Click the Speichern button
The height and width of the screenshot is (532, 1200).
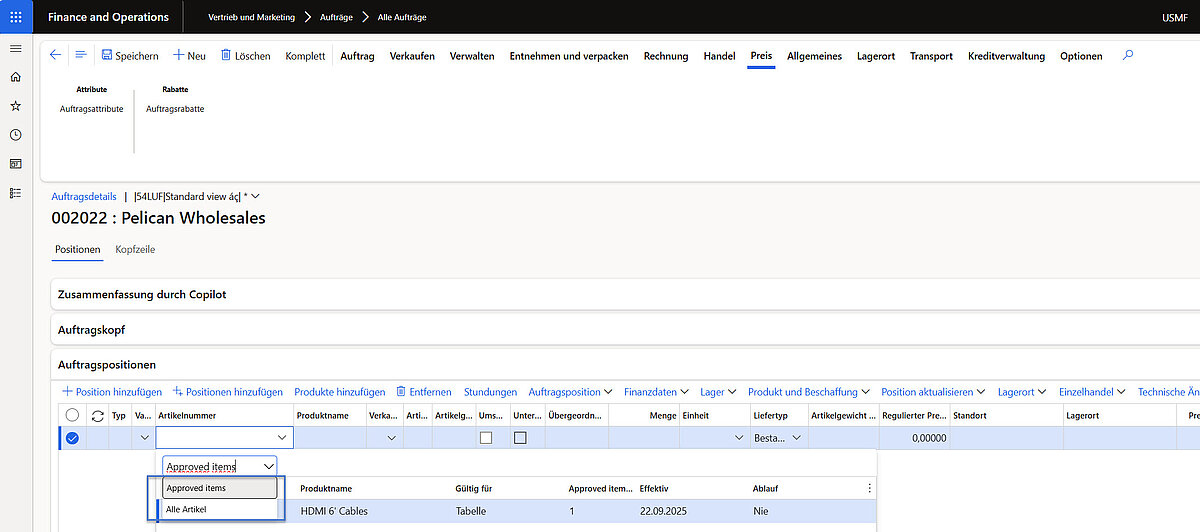pyautogui.click(x=130, y=56)
